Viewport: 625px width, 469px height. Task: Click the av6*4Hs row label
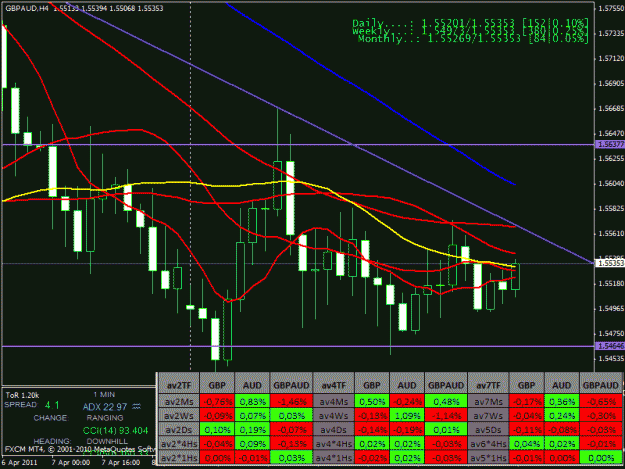click(x=488, y=443)
